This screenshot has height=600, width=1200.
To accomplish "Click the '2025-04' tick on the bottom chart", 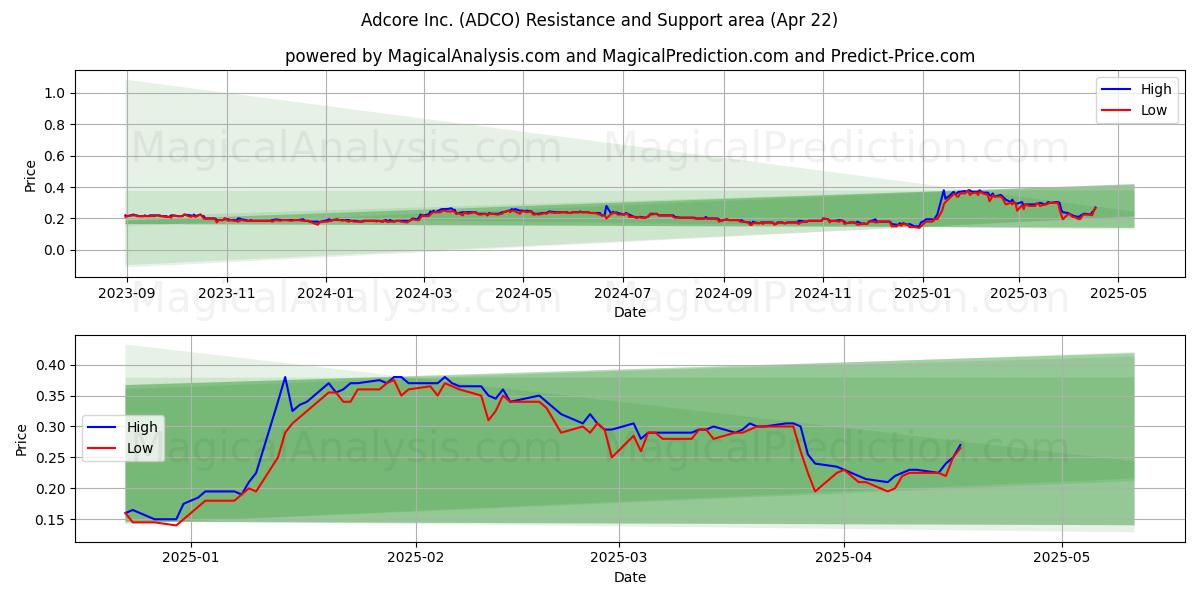I will (844, 558).
